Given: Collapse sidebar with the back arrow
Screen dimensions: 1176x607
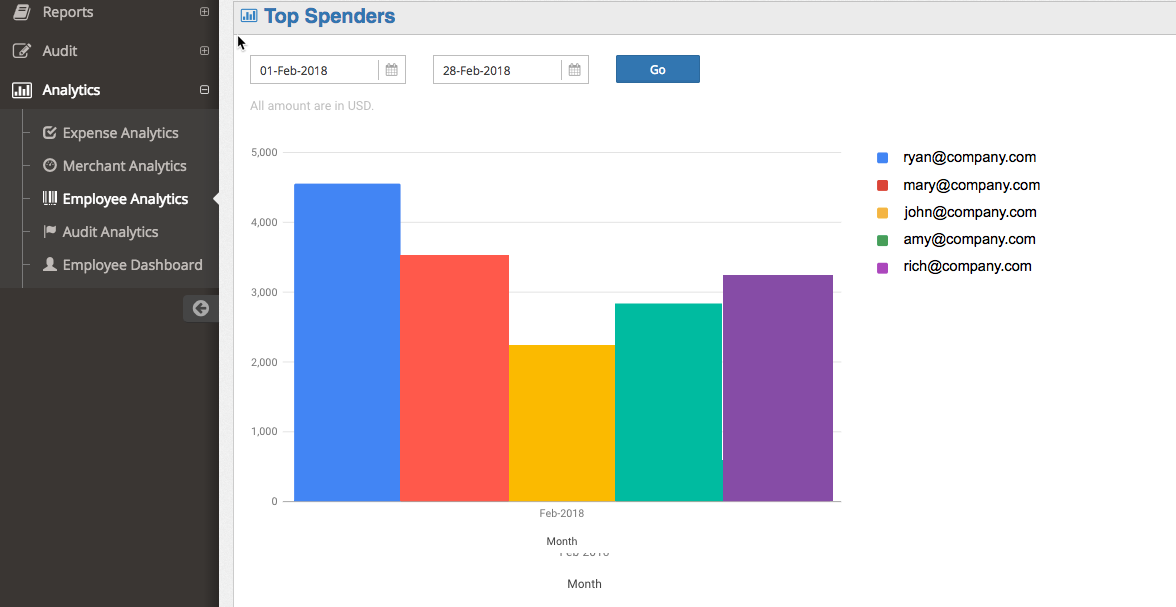Looking at the screenshot, I should (x=200, y=308).
